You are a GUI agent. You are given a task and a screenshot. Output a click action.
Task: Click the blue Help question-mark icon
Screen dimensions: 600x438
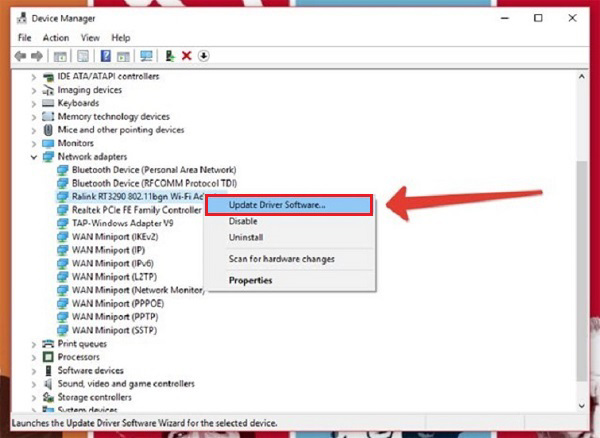click(106, 56)
